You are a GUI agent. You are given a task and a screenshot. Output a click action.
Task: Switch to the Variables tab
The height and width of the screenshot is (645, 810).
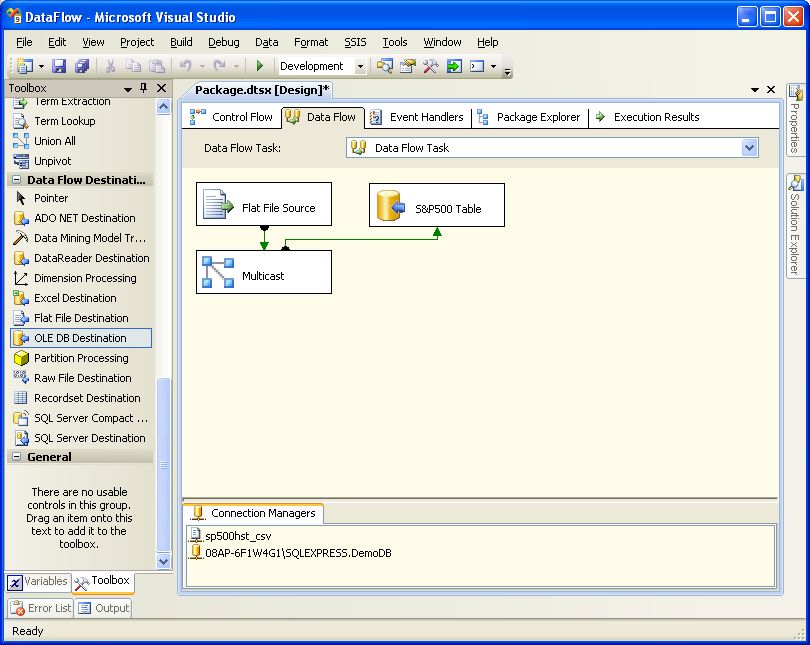38,581
